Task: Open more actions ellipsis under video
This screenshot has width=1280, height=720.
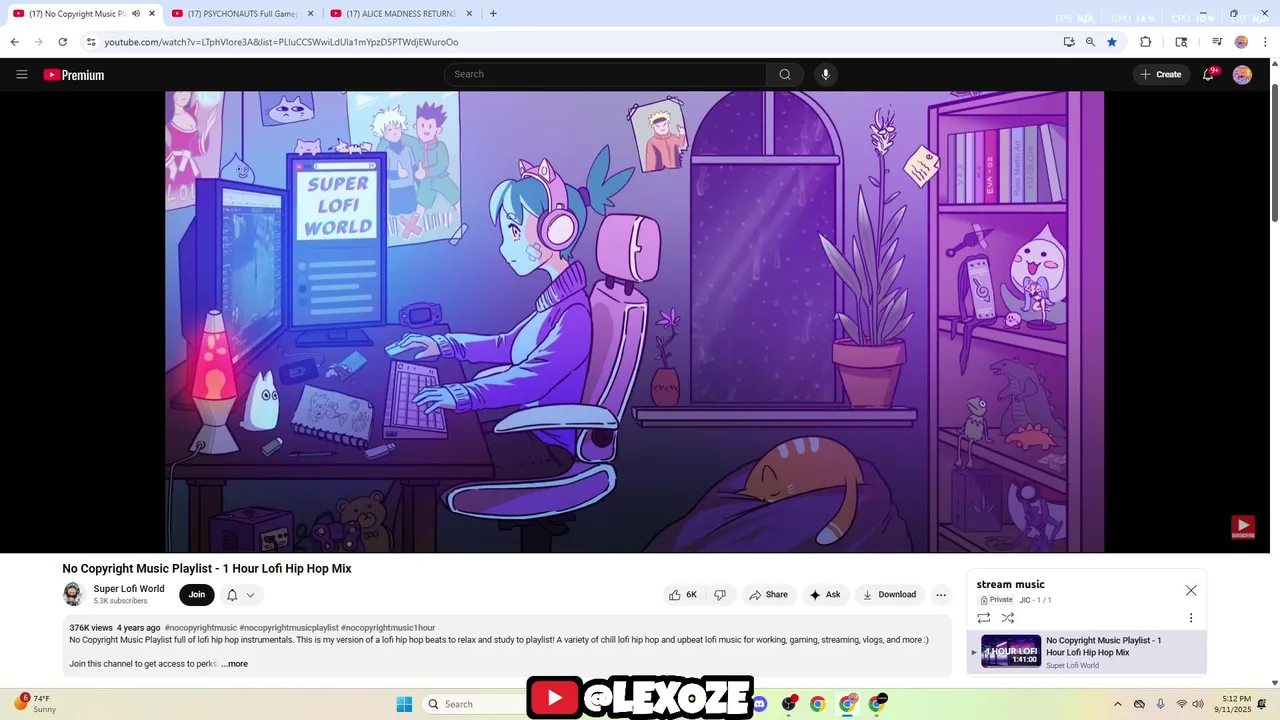Action: (941, 595)
